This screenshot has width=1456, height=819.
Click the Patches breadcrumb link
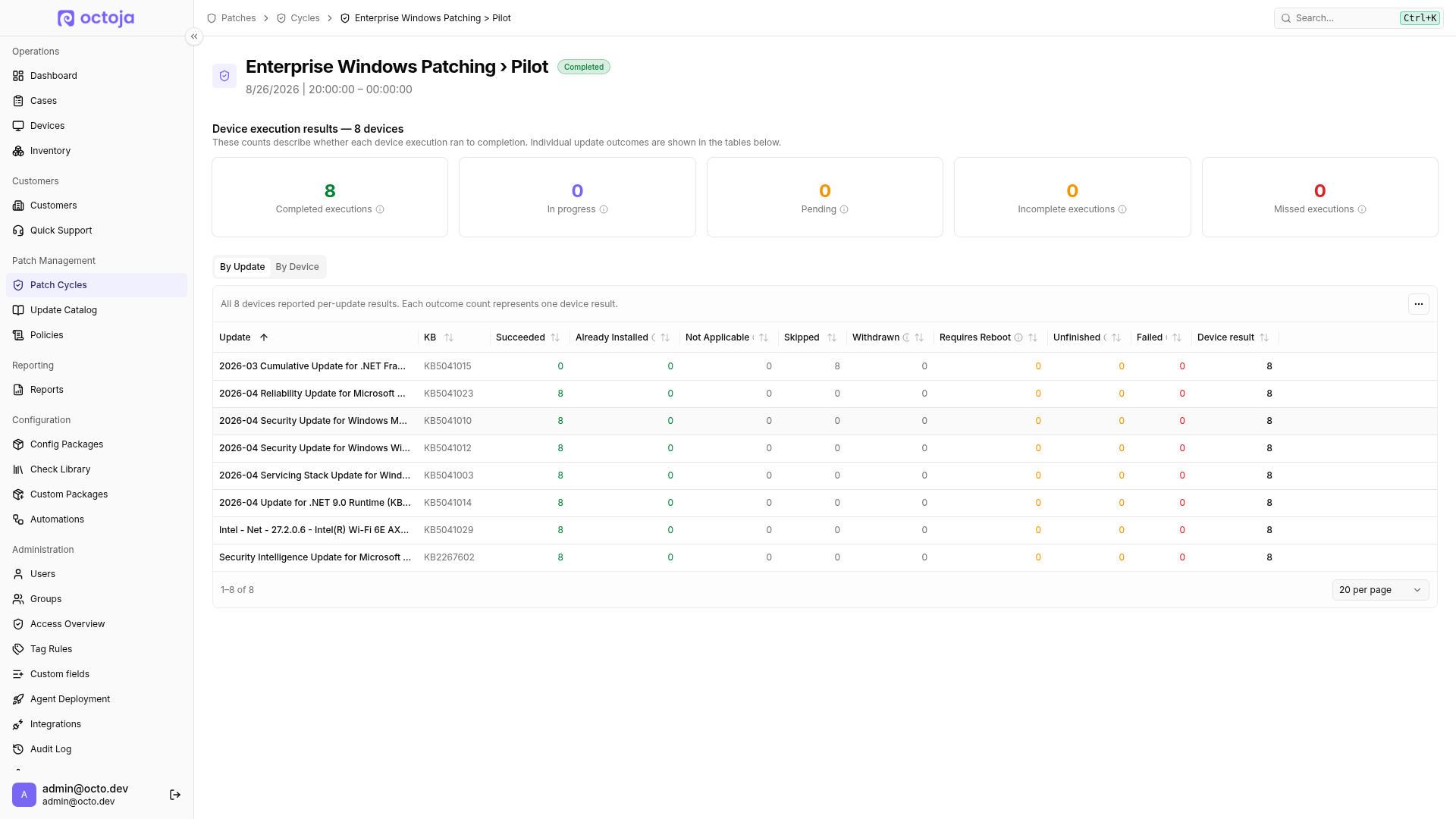pos(231,18)
